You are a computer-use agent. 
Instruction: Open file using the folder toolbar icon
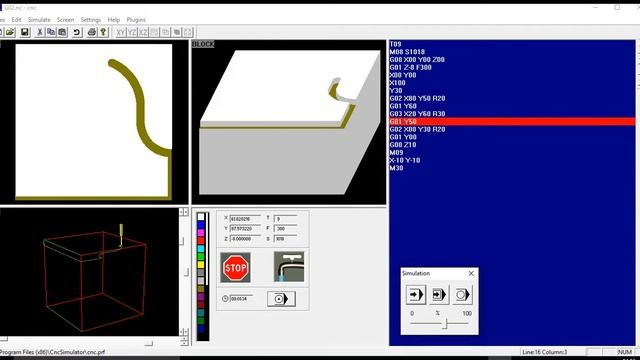point(10,32)
